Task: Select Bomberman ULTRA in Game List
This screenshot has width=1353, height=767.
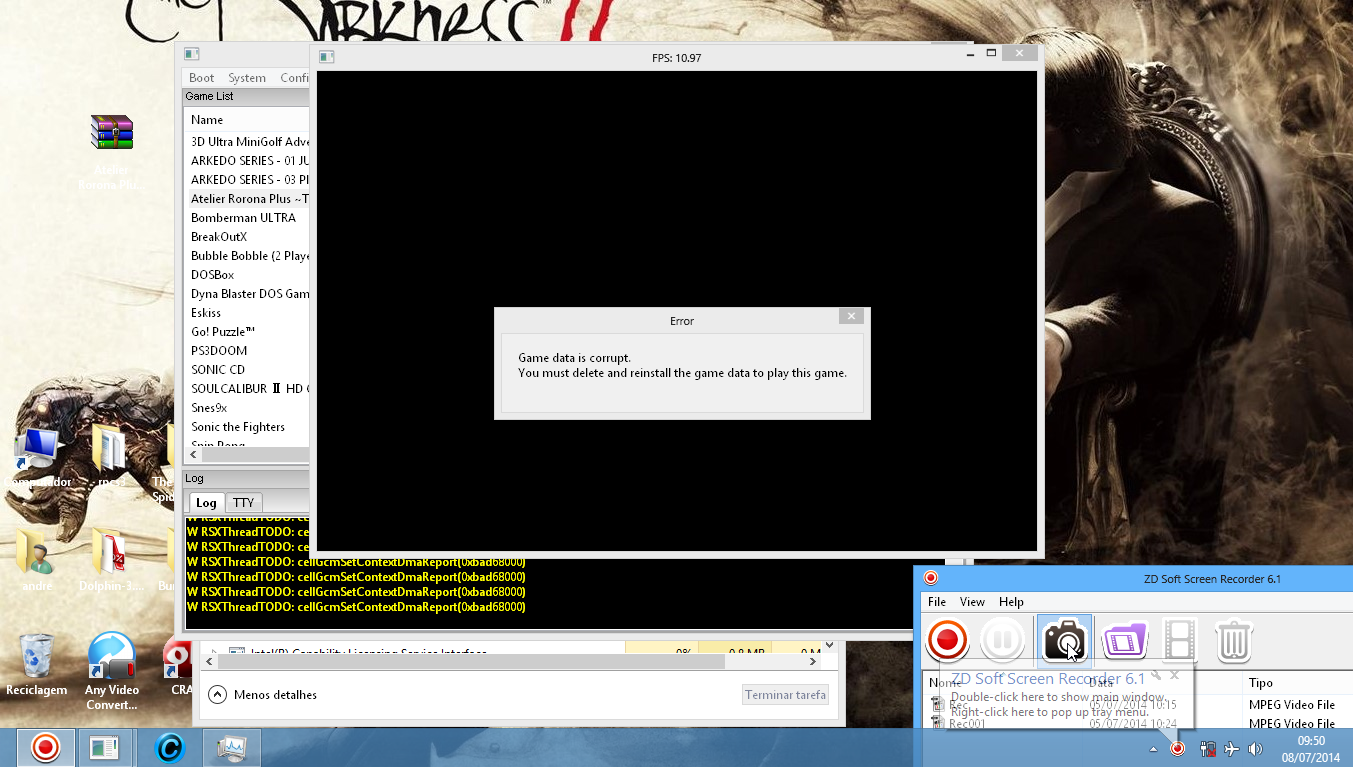Action: 243,218
